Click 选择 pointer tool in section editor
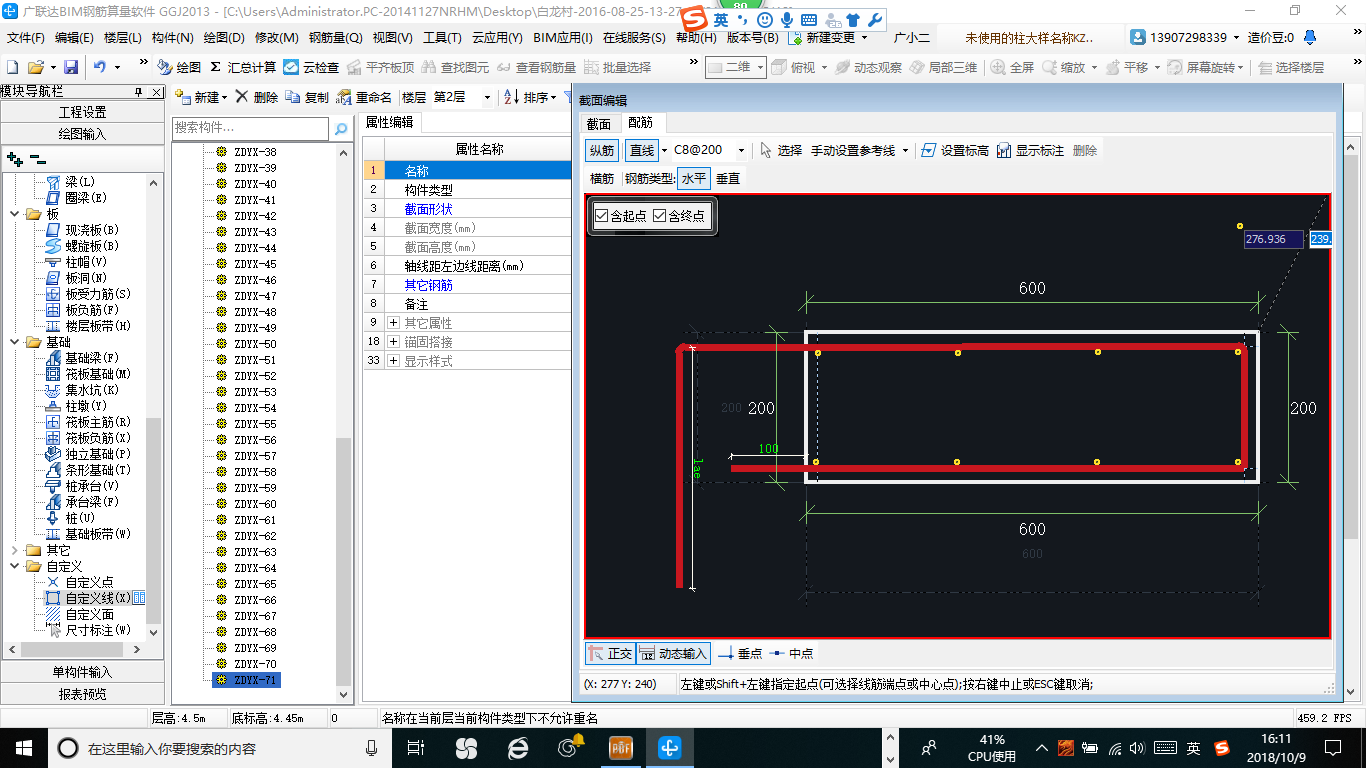The image size is (1366, 768). coord(781,150)
